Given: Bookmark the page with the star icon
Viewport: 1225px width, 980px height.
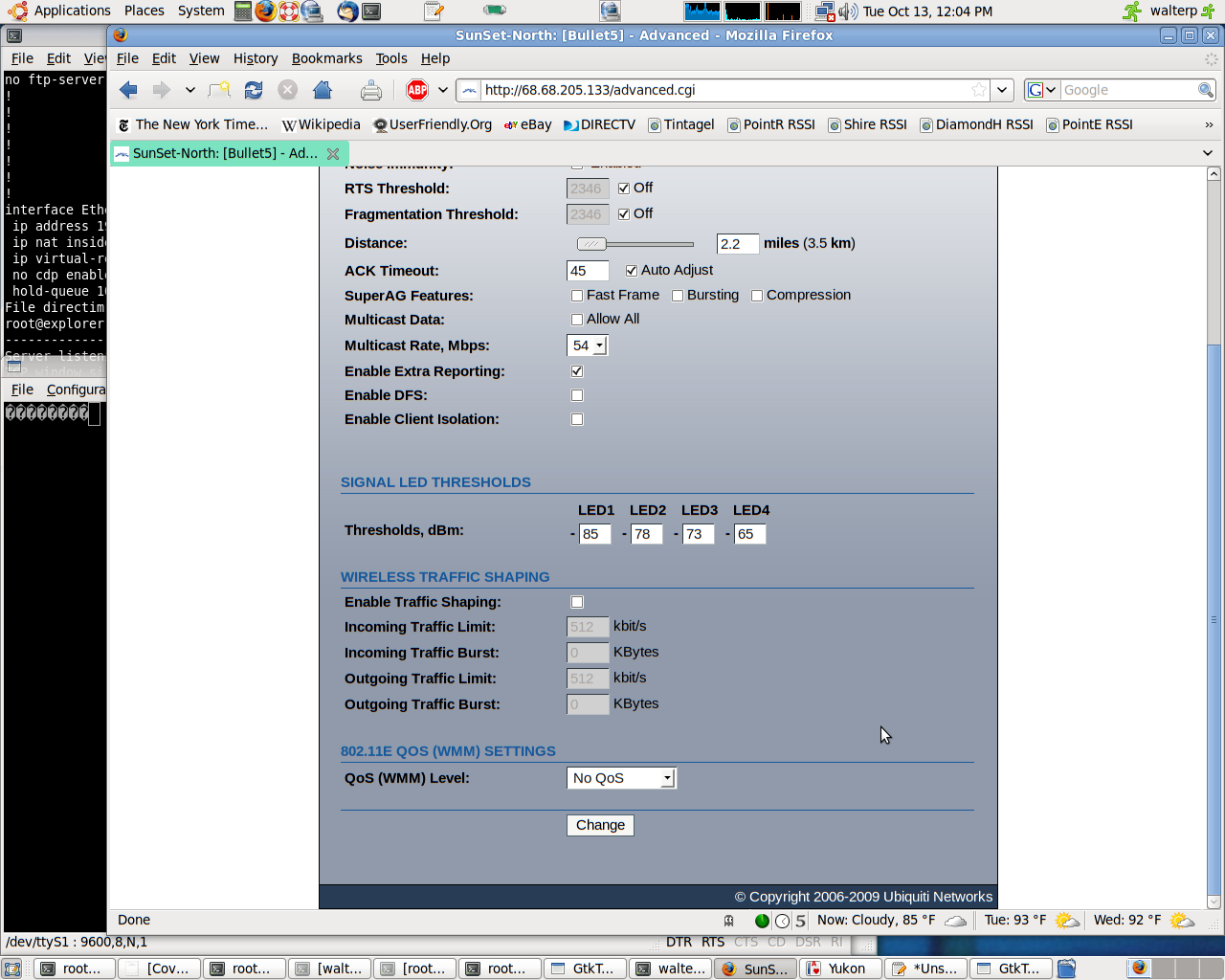Looking at the screenshot, I should (x=978, y=90).
